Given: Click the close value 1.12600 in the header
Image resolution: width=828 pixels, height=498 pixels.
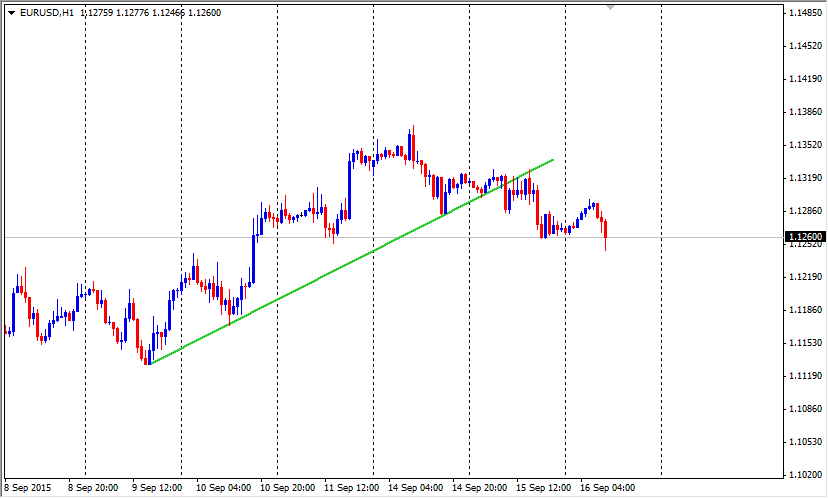Looking at the screenshot, I should point(204,13).
